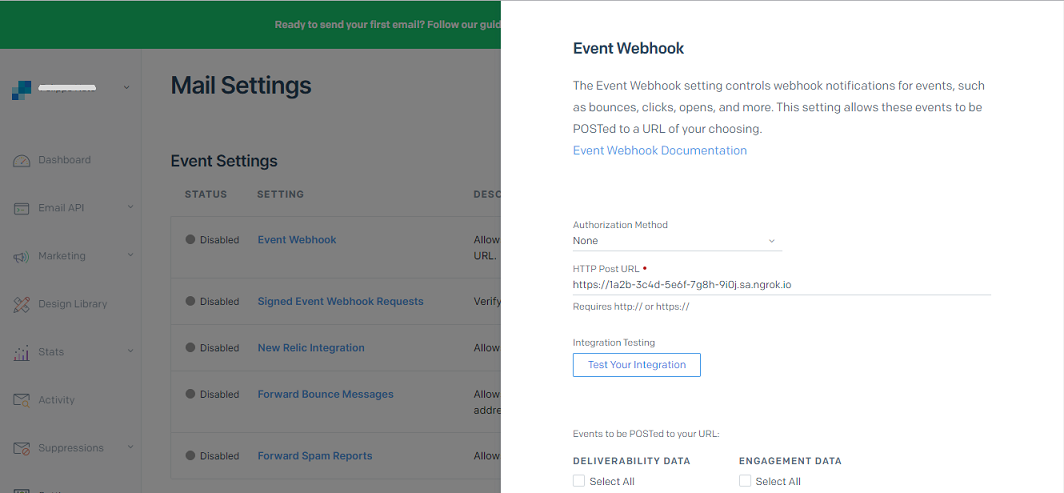Click the Design Library icon
1064x493 pixels.
(x=22, y=304)
